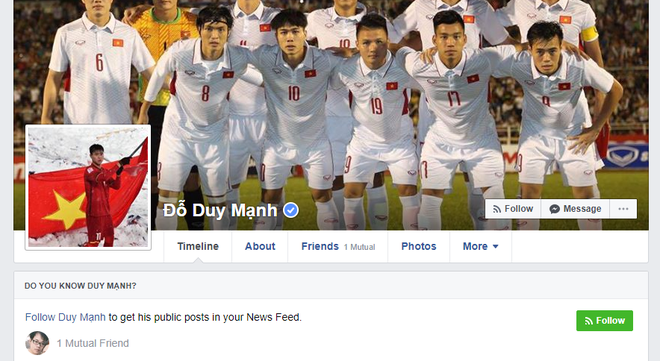660x361 pixels.
Task: Open the profile picture with the flag
Action: [x=88, y=187]
